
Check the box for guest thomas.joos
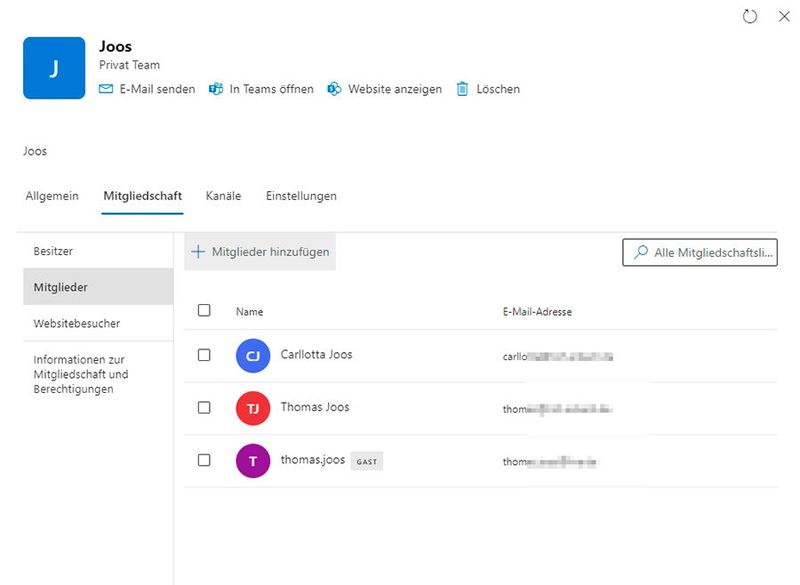[204, 460]
